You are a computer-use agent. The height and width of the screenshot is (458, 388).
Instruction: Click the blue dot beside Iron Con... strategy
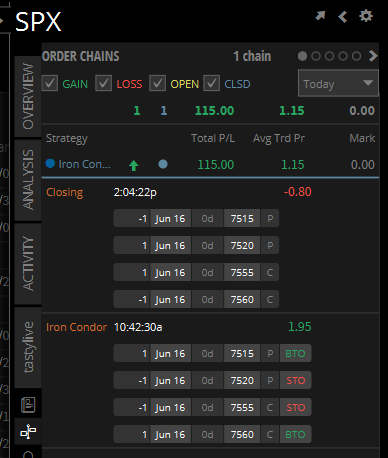click(x=50, y=164)
